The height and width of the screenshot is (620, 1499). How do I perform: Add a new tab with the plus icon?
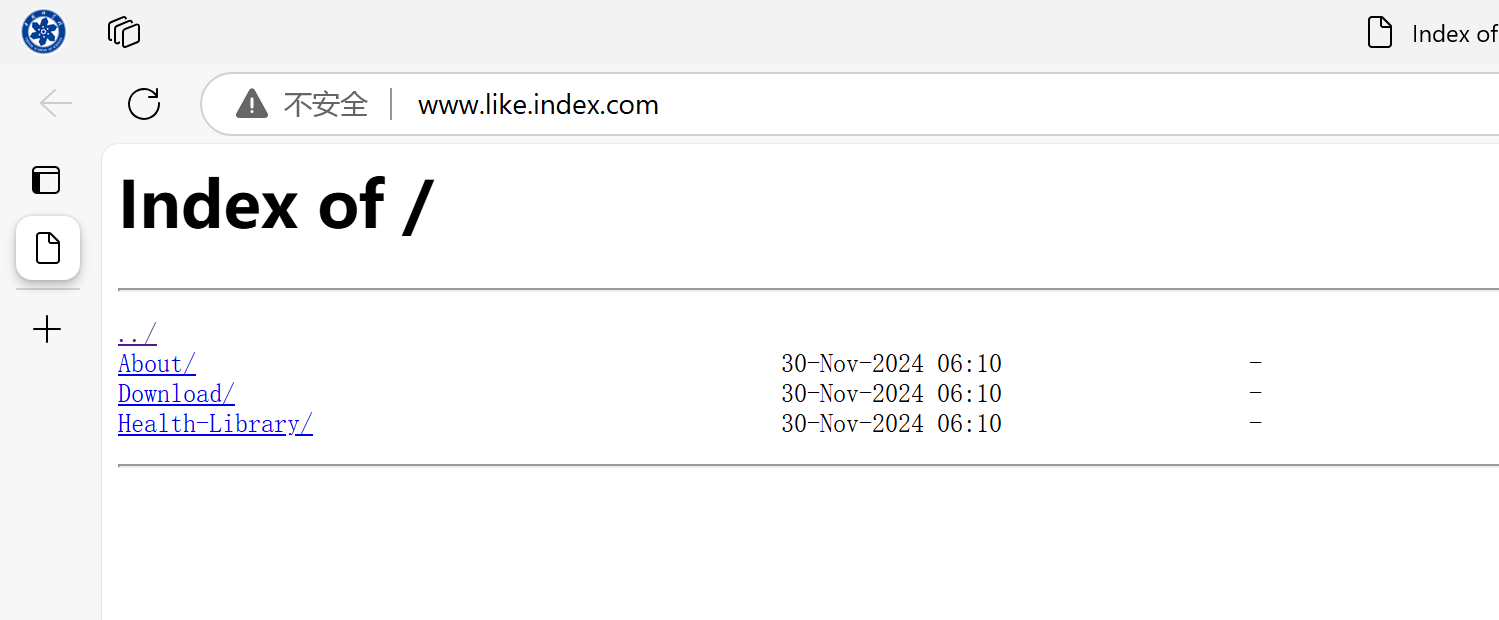(x=47, y=330)
